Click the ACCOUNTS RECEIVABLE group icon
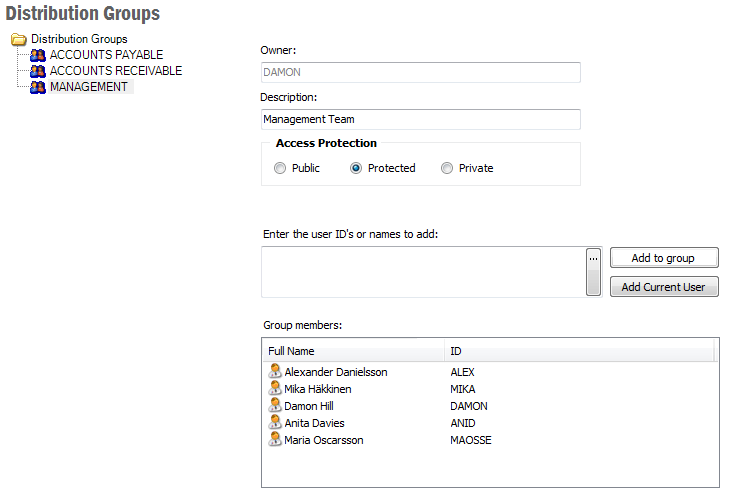 (x=38, y=71)
